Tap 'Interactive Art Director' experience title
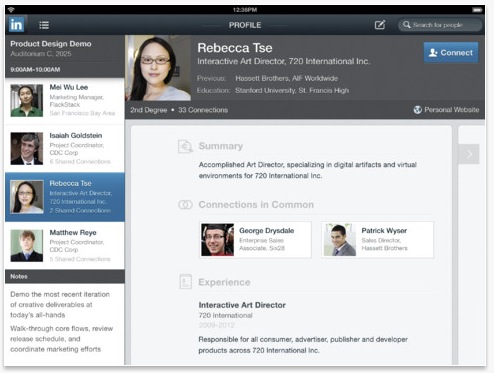The width and height of the screenshot is (494, 373). 242,305
